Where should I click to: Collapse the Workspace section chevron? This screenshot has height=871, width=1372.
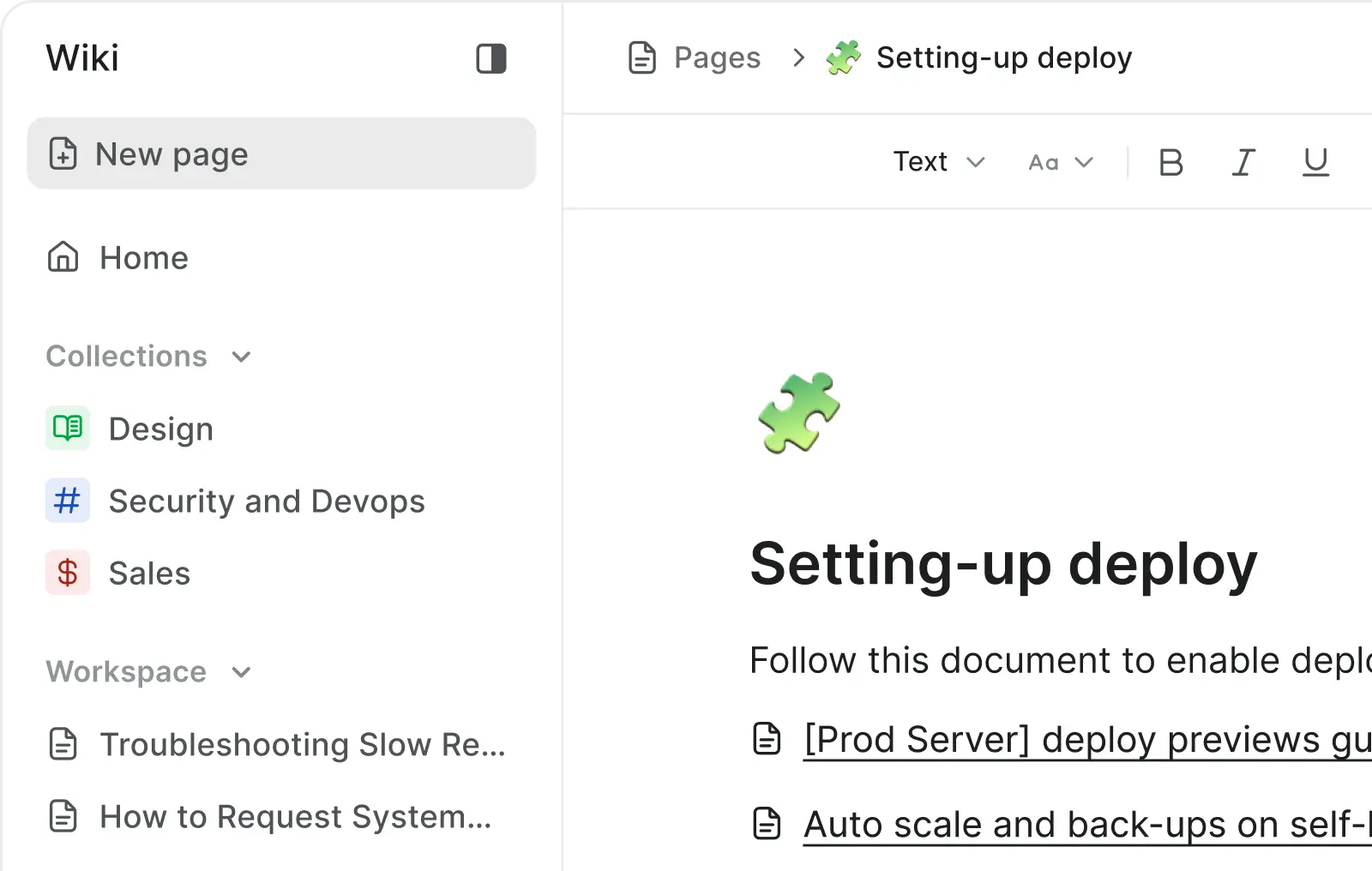point(242,672)
